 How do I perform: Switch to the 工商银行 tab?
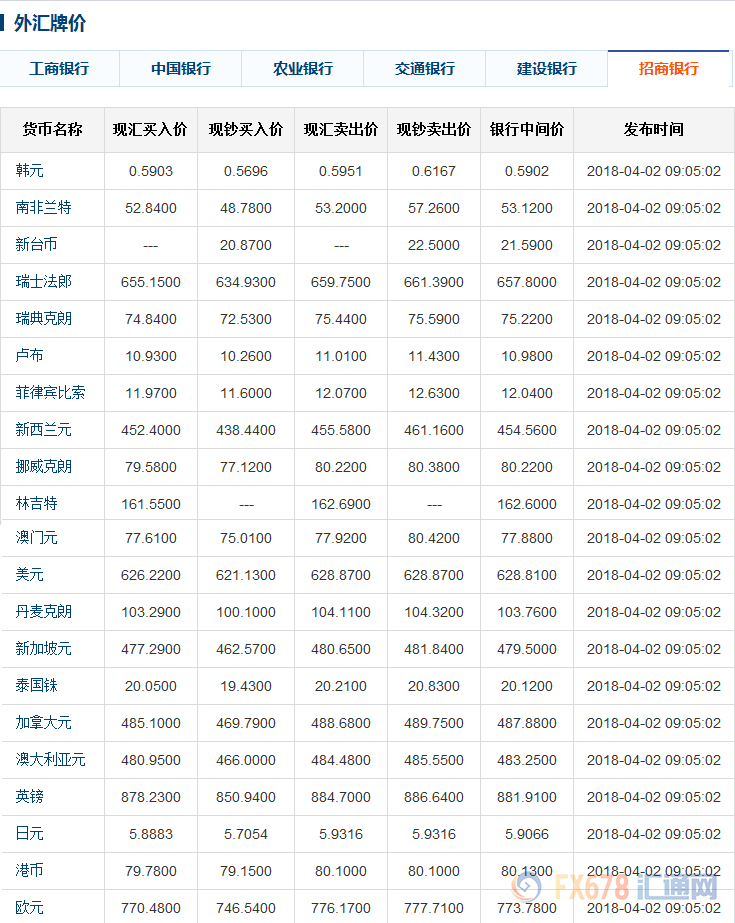coord(59,69)
